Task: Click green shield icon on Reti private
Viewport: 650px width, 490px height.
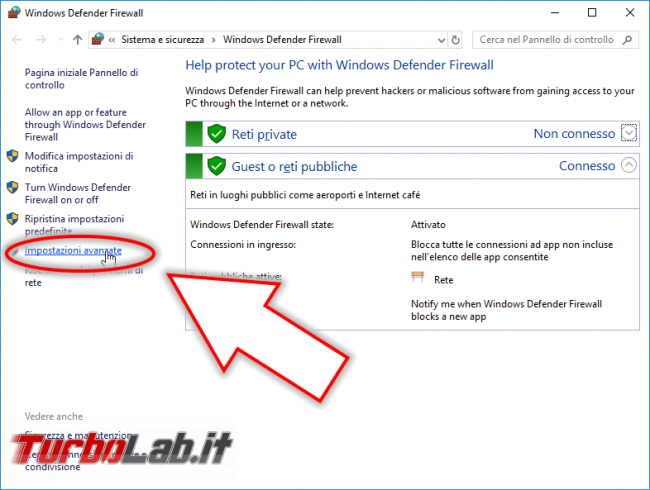Action: [x=216, y=133]
